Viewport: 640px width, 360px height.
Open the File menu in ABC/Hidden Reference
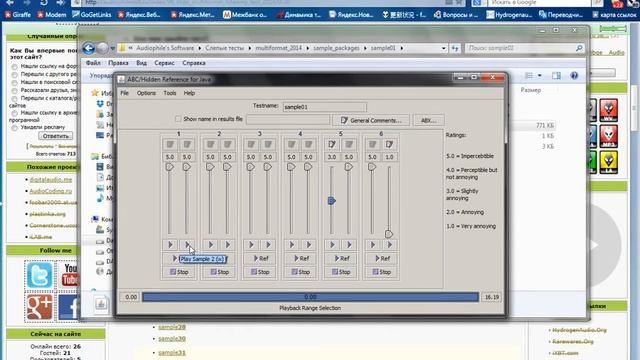pos(124,93)
